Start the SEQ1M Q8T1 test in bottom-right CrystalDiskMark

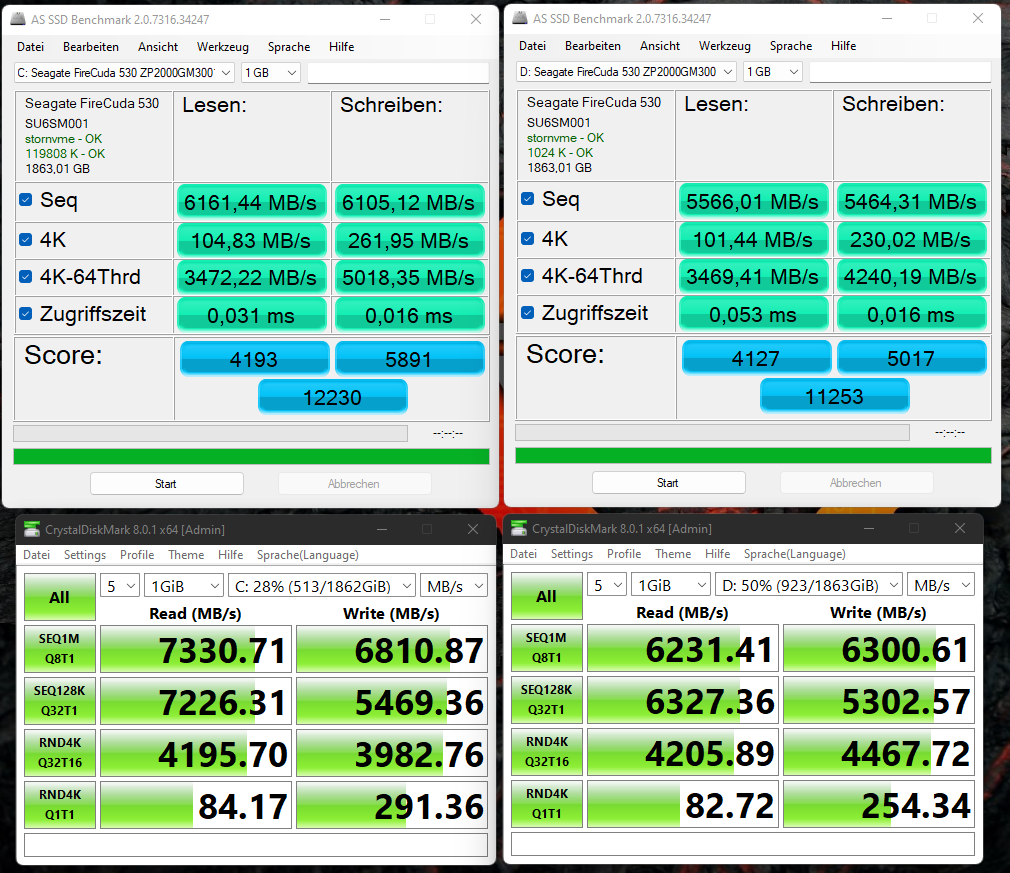coord(546,648)
